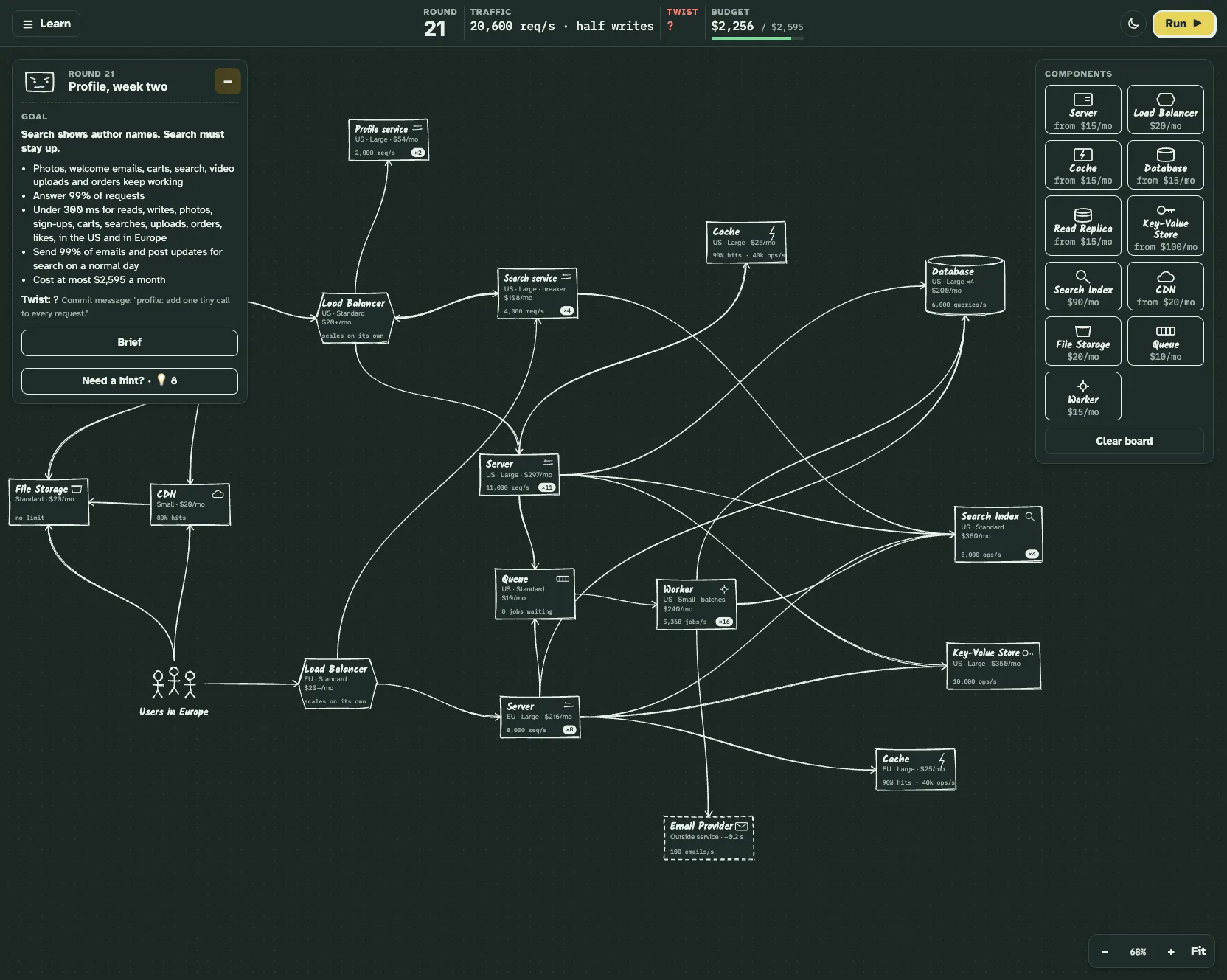The height and width of the screenshot is (980, 1227).
Task: Select CDN component from palette
Action: coord(1165,286)
